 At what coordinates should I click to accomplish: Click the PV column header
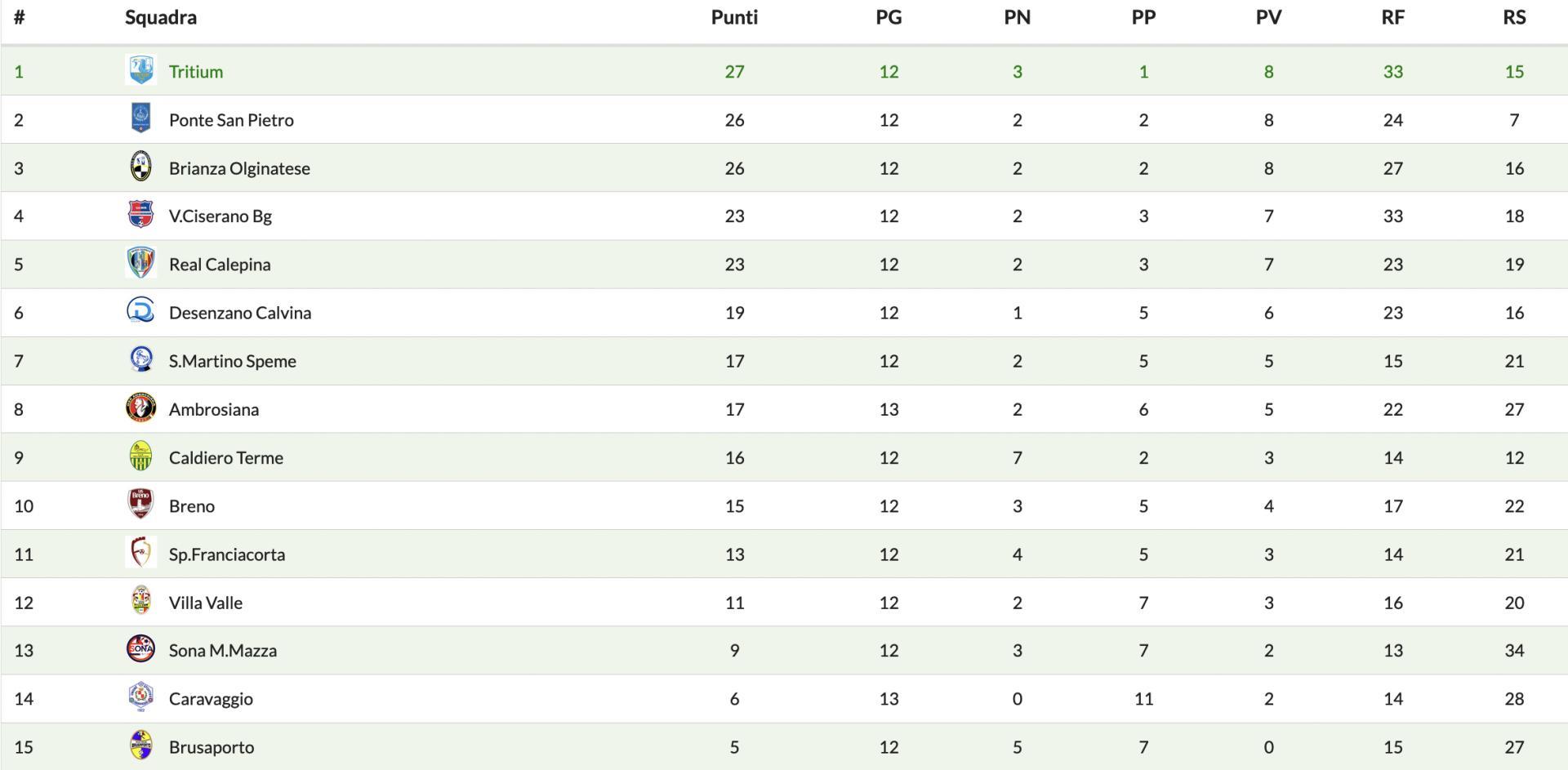[1268, 17]
